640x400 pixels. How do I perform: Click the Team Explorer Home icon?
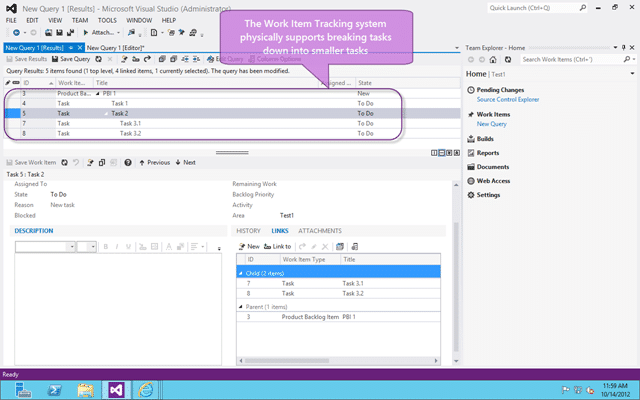[493, 60]
